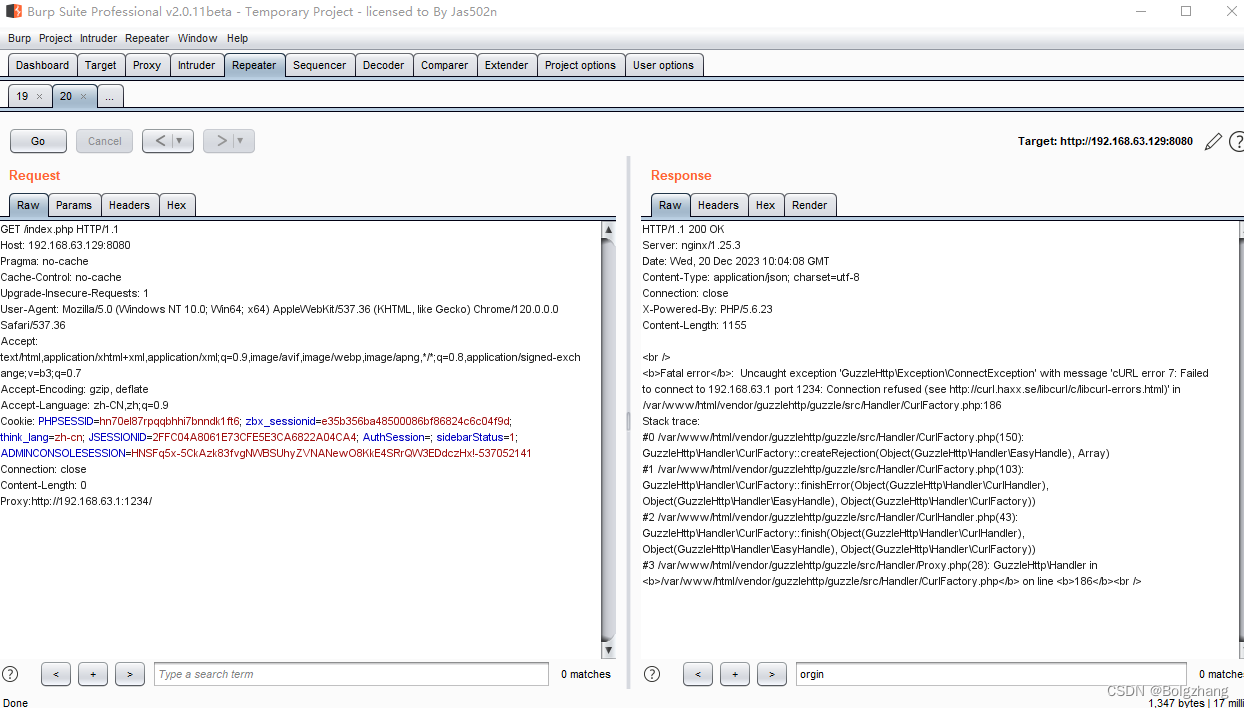
Task: Click the HTTP/1.1 200 OK response line
Action: 683,229
